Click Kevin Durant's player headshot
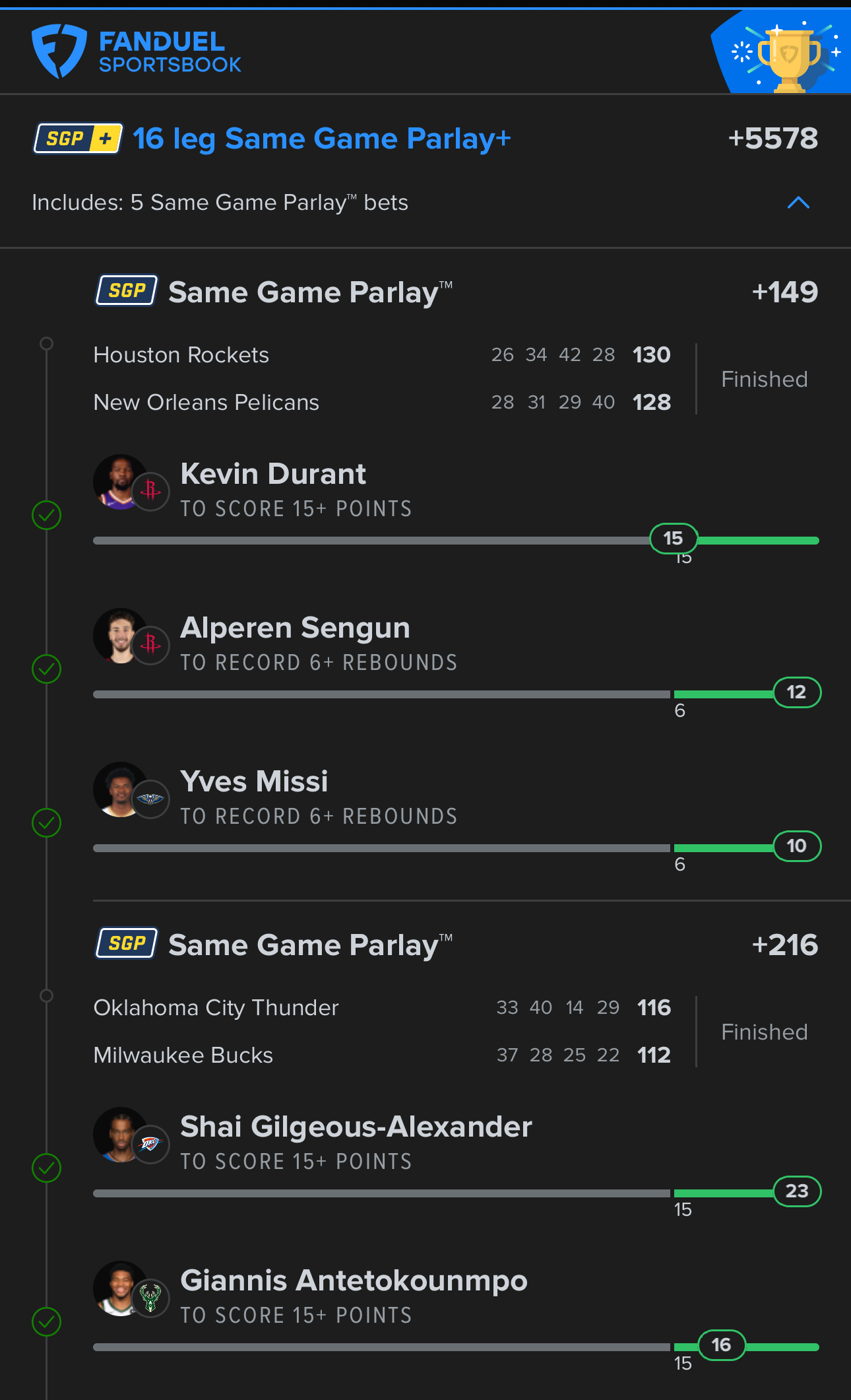Image resolution: width=851 pixels, height=1400 pixels. [121, 482]
